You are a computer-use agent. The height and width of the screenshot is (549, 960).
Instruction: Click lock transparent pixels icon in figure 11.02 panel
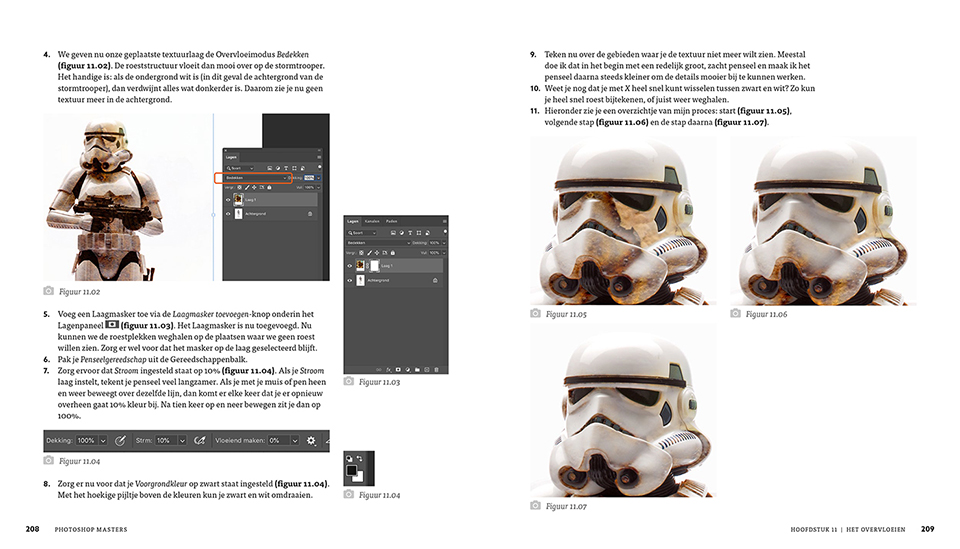pyautogui.click(x=239, y=187)
